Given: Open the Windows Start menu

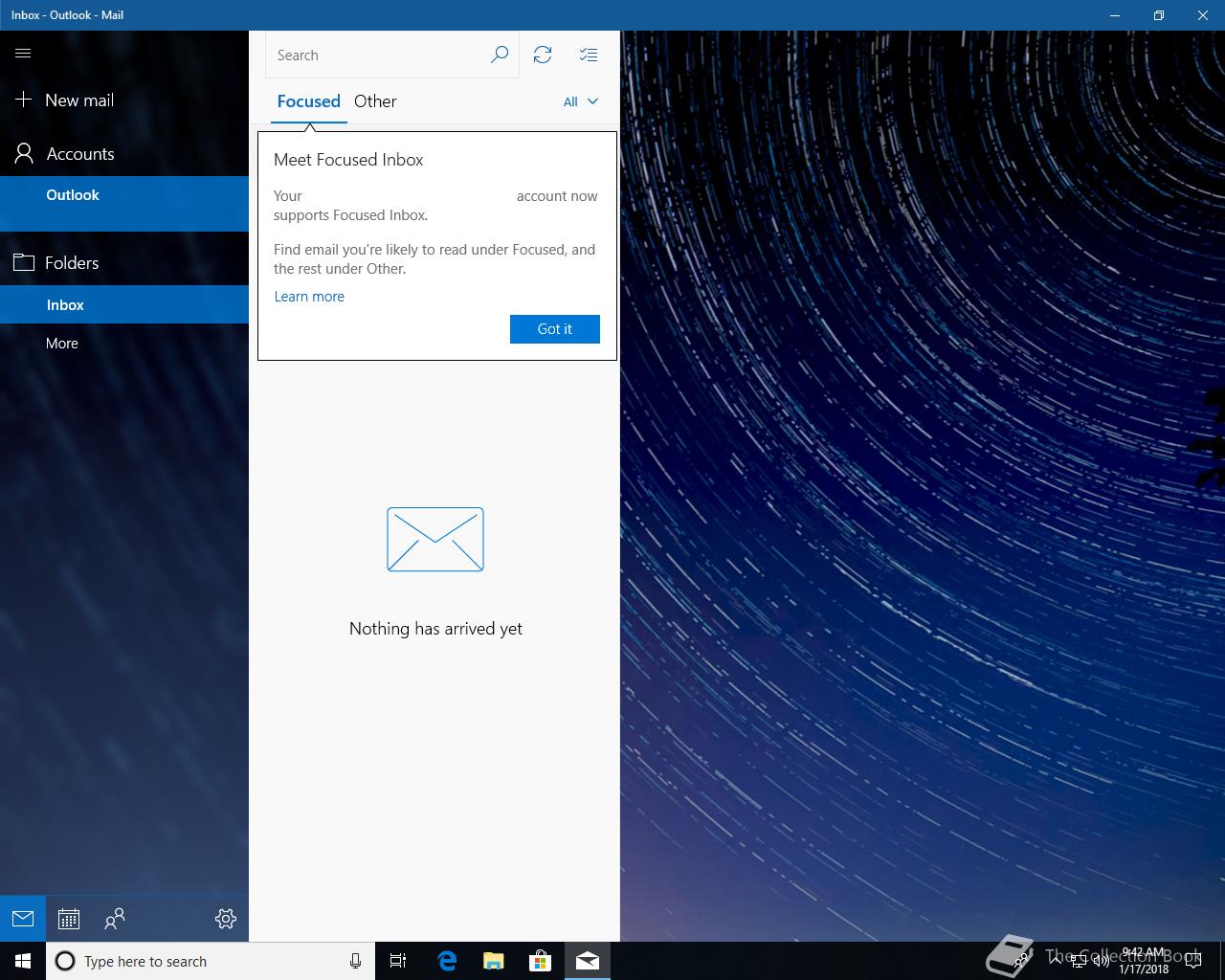Looking at the screenshot, I should pyautogui.click(x=23, y=961).
